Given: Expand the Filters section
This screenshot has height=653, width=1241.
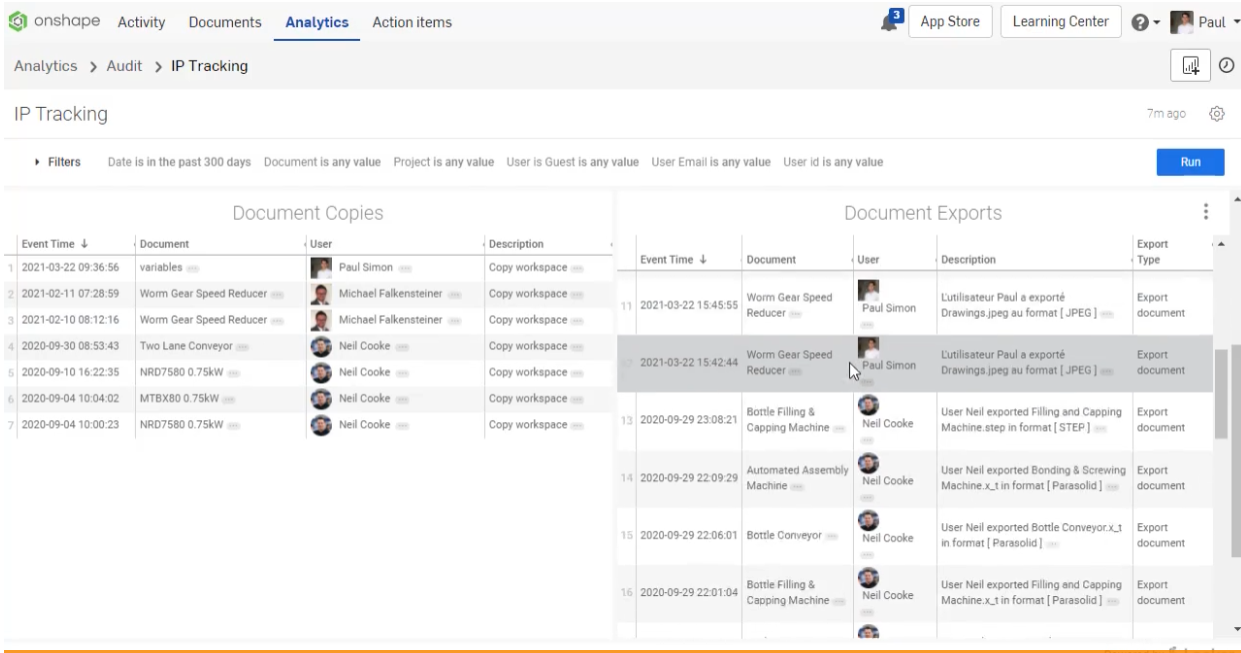Looking at the screenshot, I should coord(57,162).
